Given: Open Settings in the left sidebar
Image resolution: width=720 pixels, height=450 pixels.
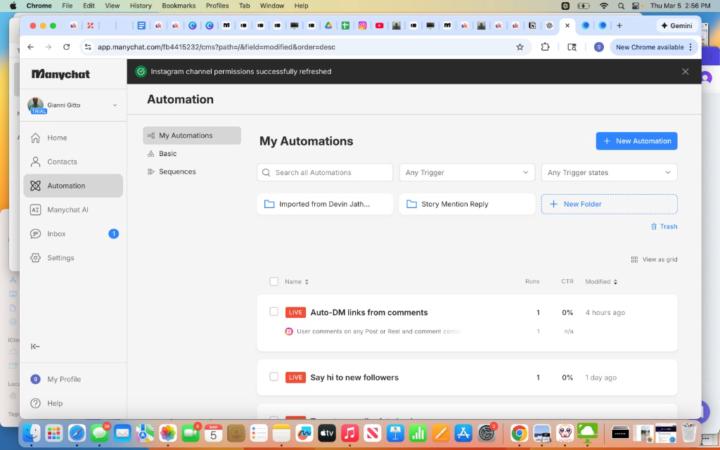Looking at the screenshot, I should [60, 257].
